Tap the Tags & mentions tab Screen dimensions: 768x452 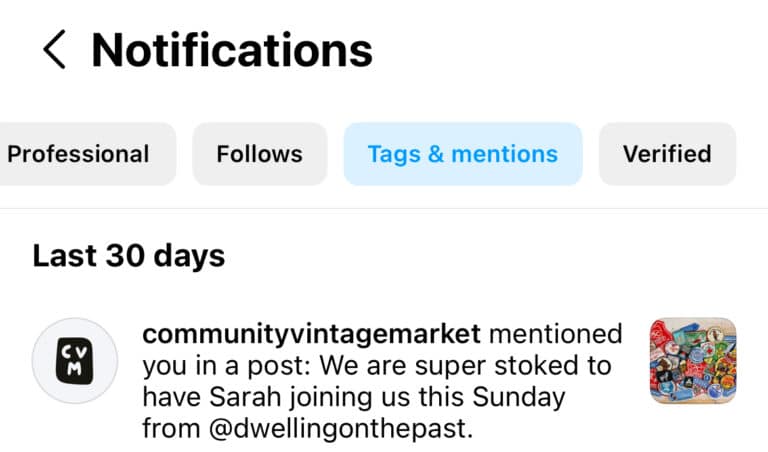[462, 154]
